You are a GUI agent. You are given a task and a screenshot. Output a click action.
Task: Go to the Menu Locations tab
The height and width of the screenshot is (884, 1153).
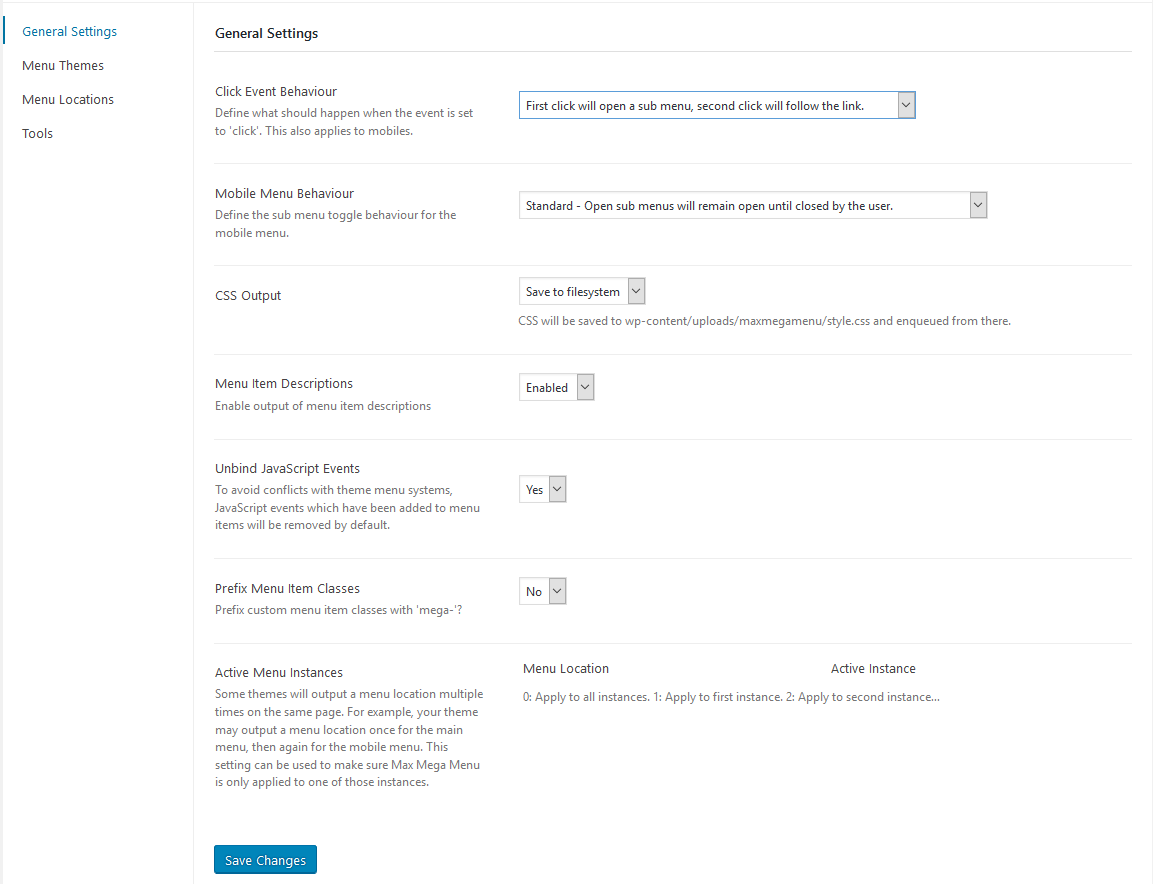tap(68, 99)
